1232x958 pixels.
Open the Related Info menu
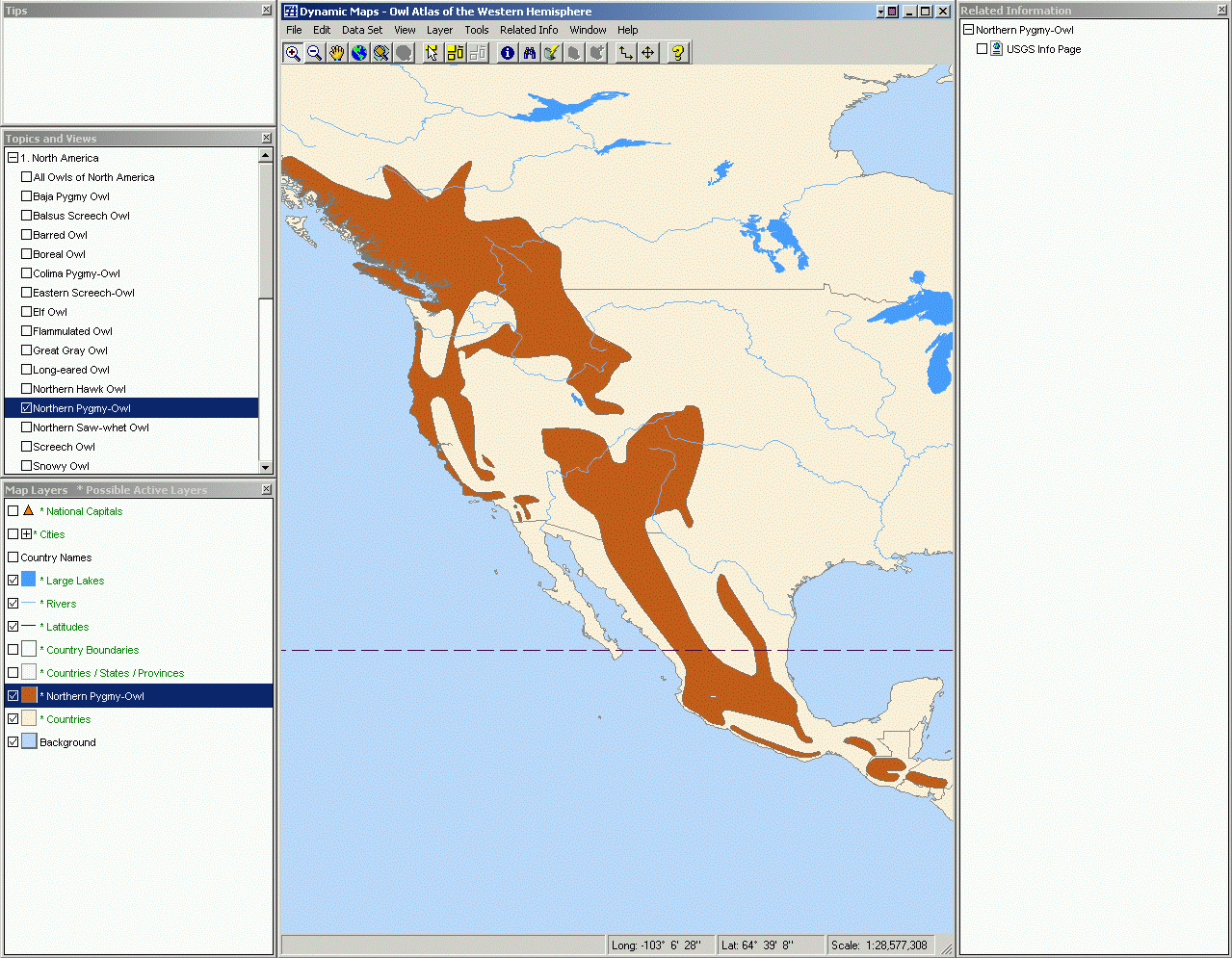coord(528,30)
